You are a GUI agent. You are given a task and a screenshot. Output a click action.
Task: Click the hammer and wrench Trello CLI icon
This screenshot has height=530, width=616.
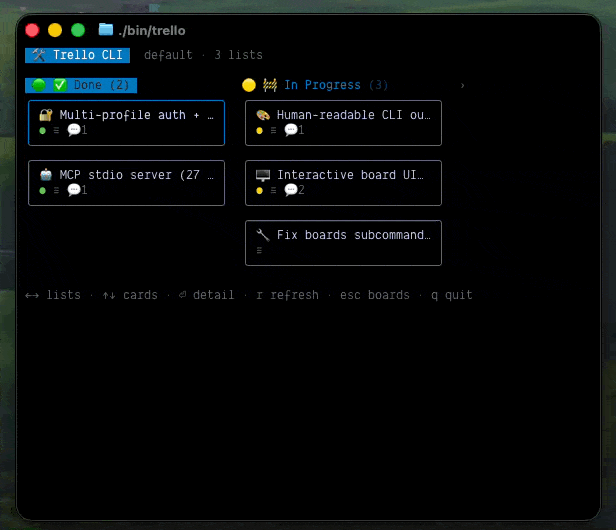(38, 55)
